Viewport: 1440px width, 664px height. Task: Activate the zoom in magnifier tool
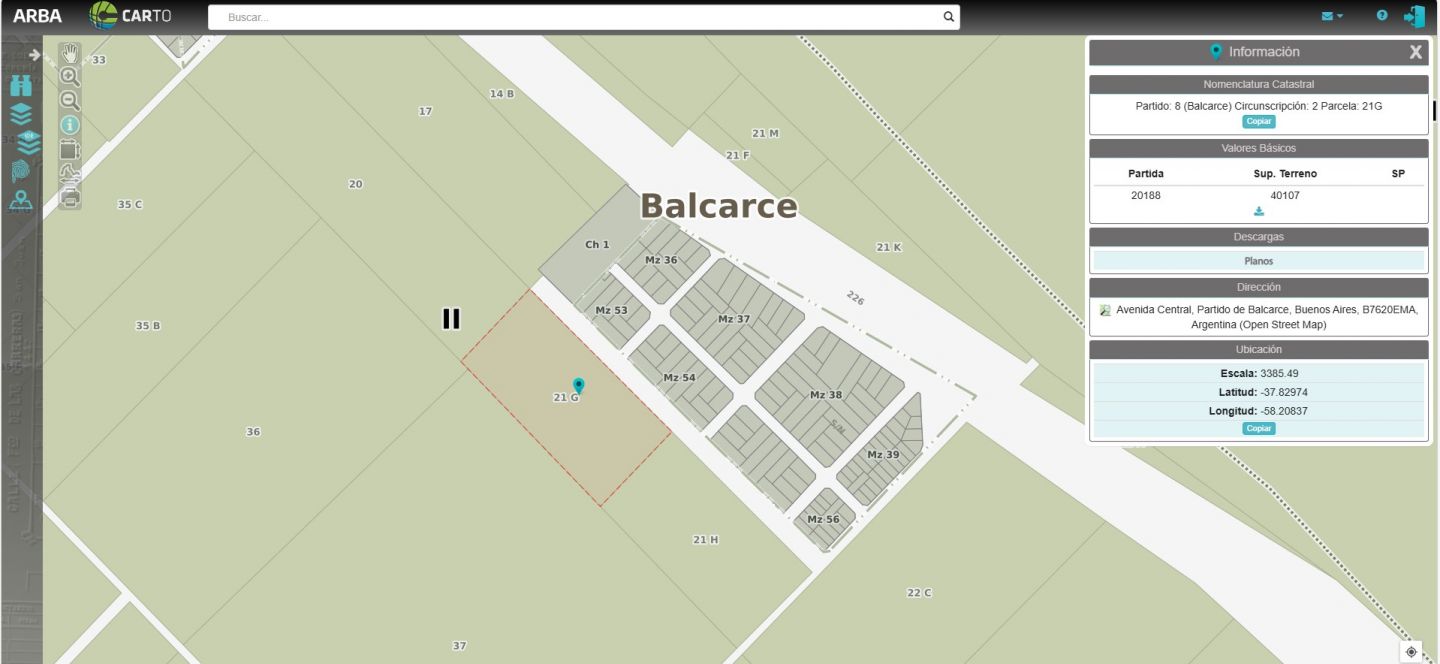[70, 77]
